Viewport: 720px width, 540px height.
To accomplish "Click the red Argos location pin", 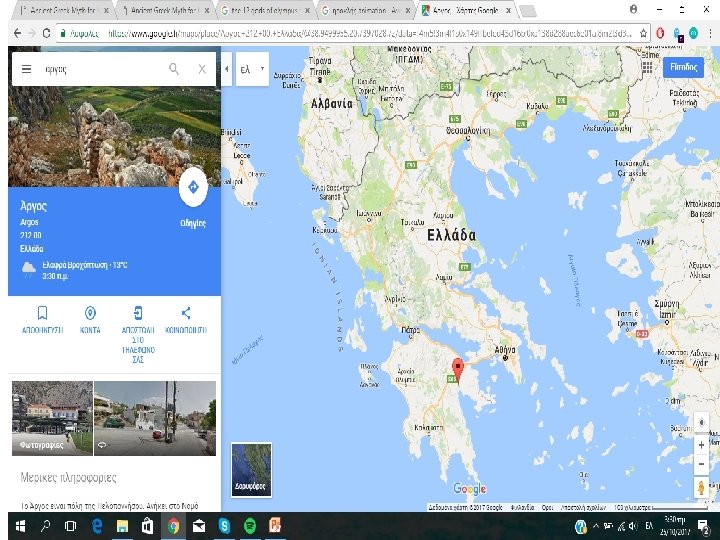I will pos(458,371).
